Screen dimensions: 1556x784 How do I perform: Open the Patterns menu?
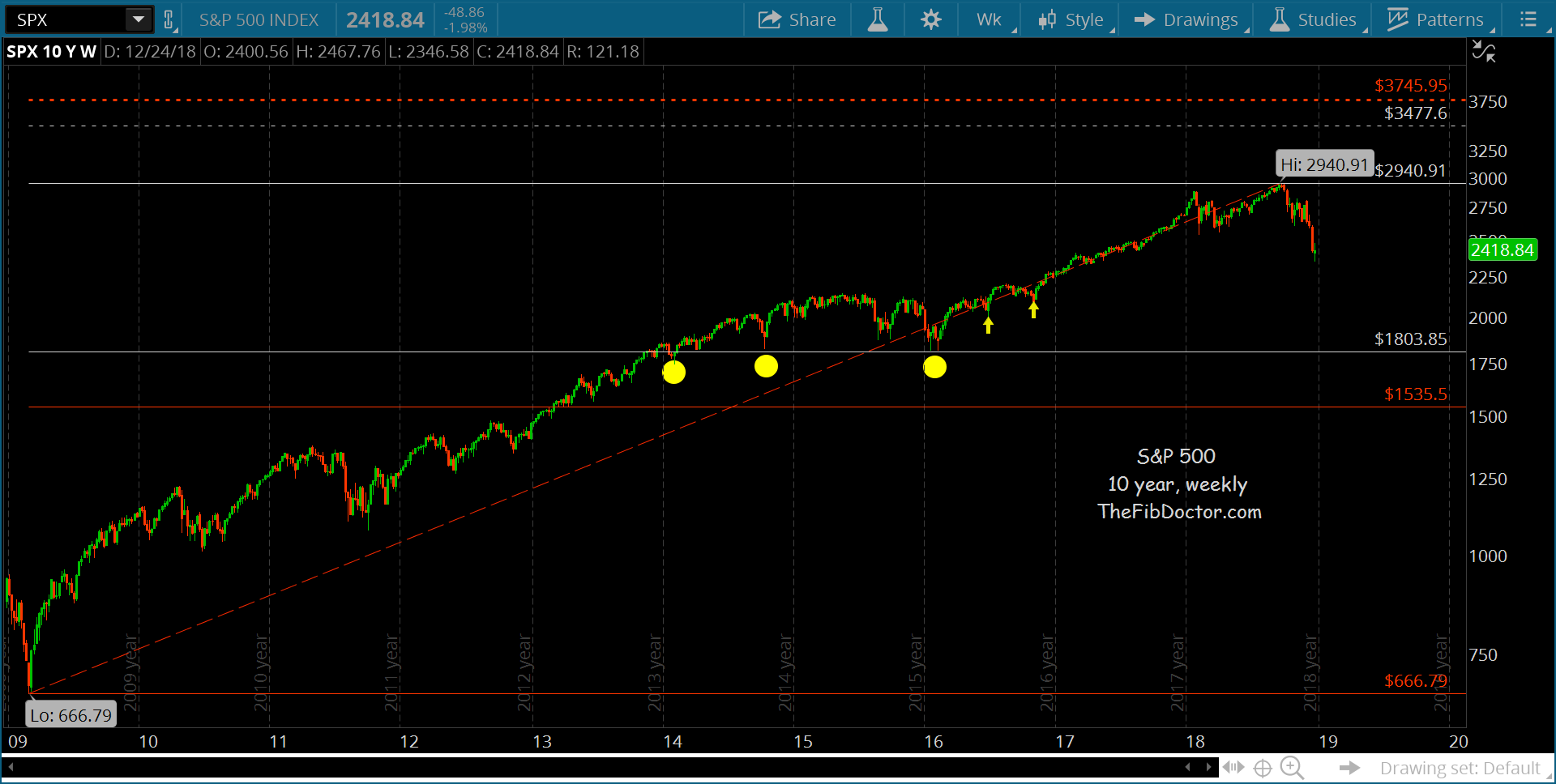[x=1438, y=19]
